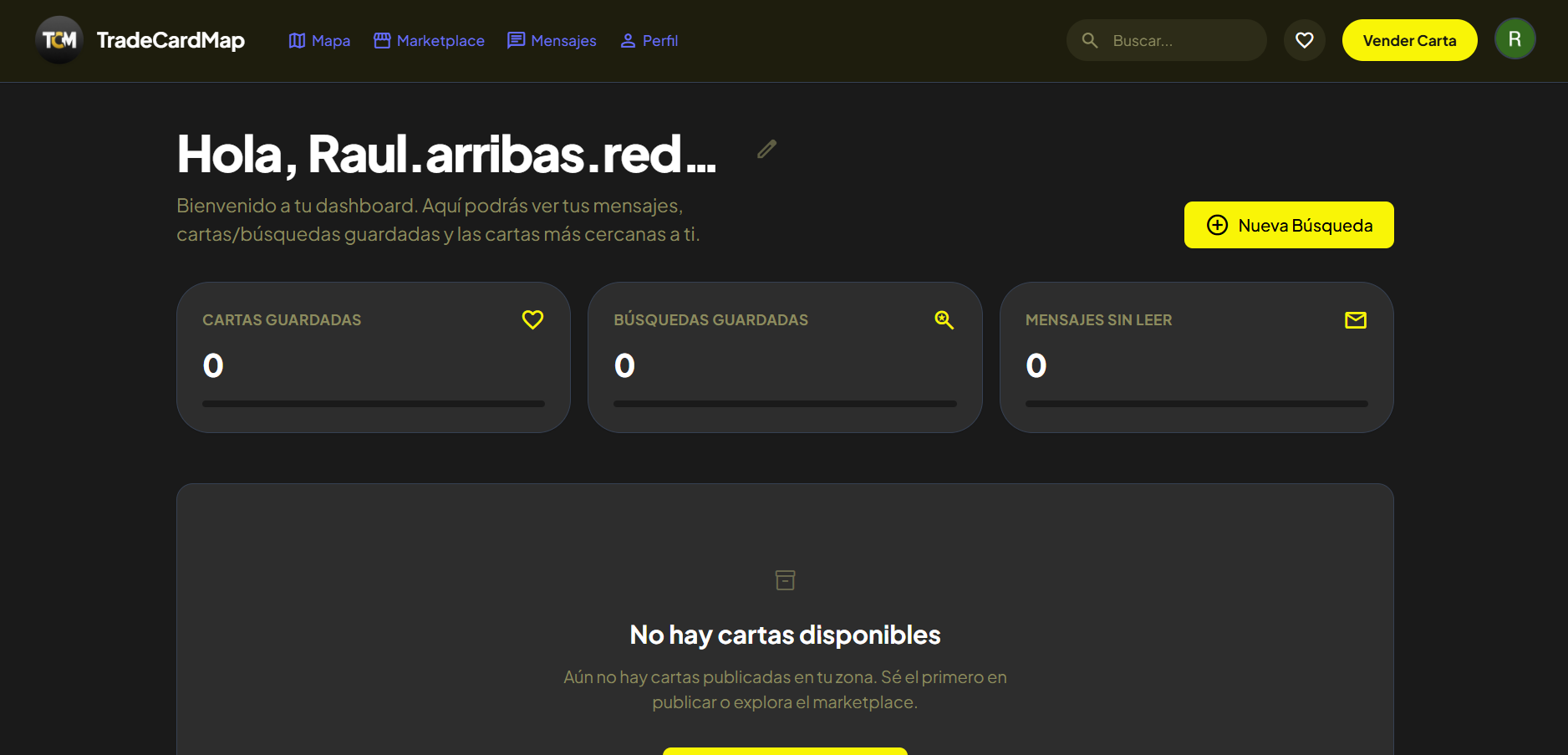This screenshot has width=1568, height=755.
Task: Click the archive box icon
Action: pyautogui.click(x=786, y=579)
